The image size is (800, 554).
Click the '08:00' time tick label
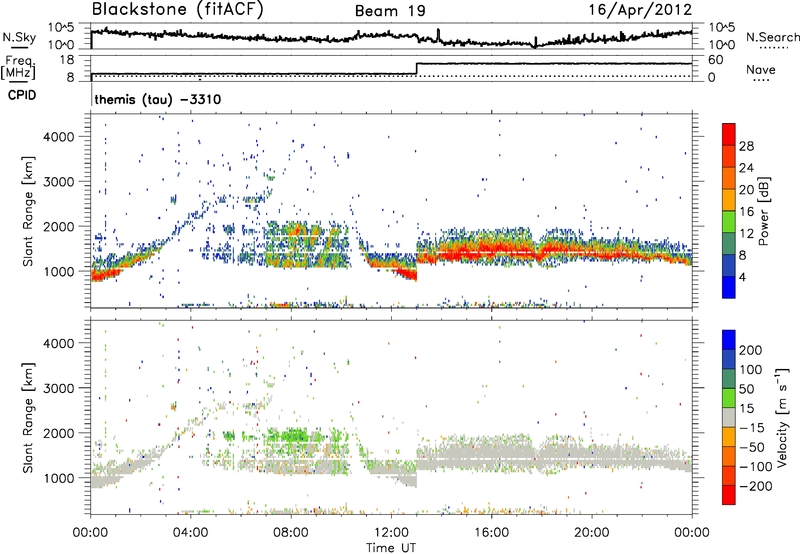click(x=291, y=533)
